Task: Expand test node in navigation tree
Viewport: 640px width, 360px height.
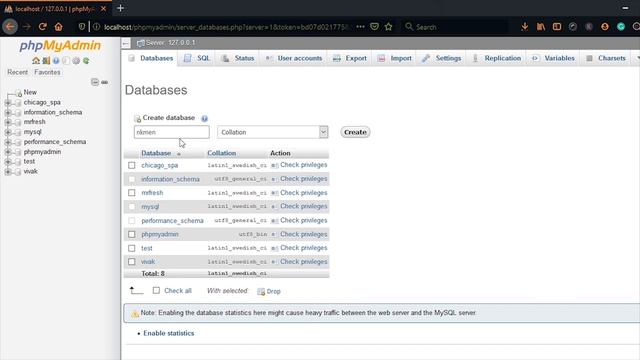Action: coord(8,162)
